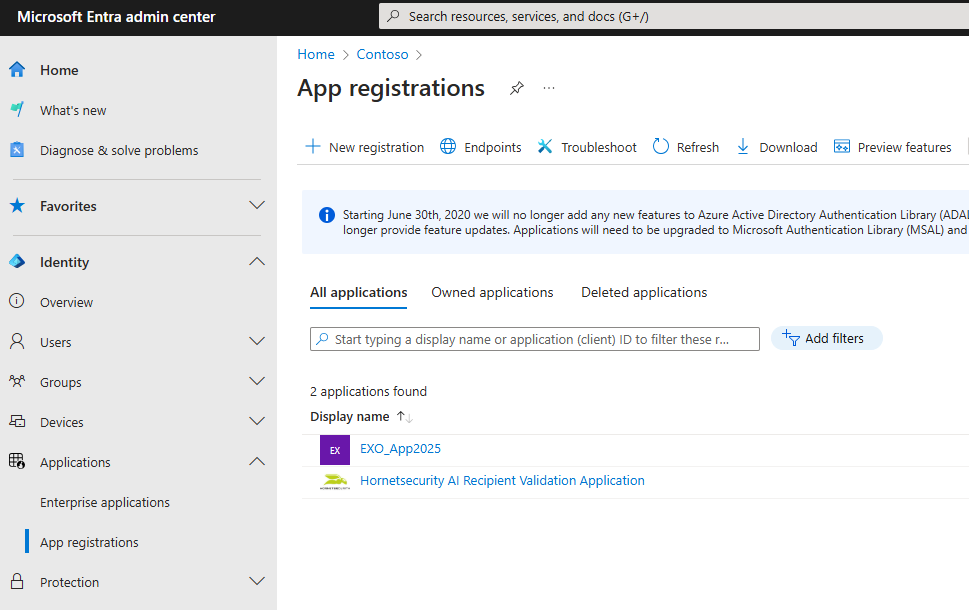Screen dimensions: 969x610
Task: Click the Display name column header
Action: [x=350, y=417]
